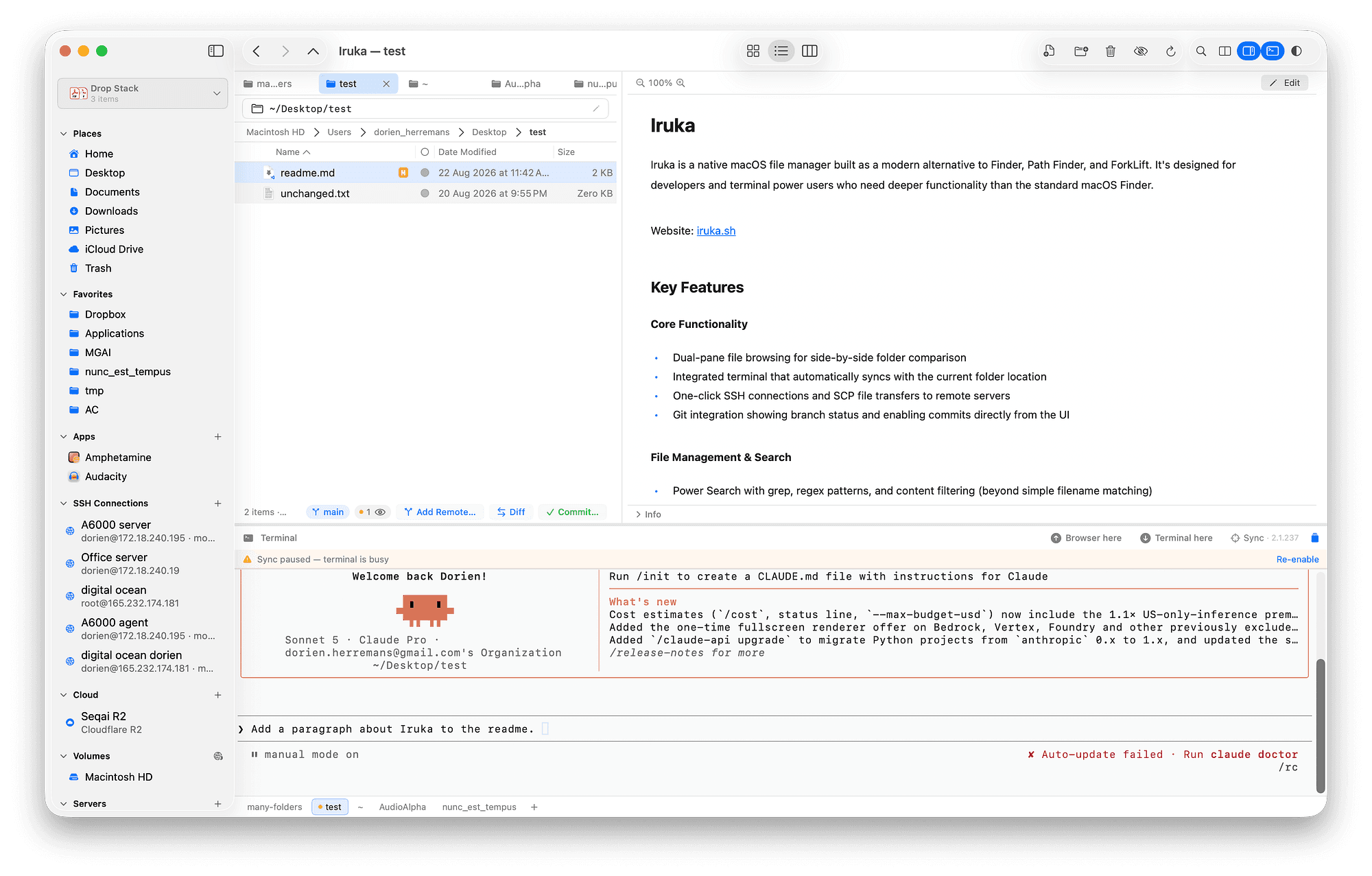Click the Volumes settings icon
This screenshot has height=876, width=1372.
[218, 756]
